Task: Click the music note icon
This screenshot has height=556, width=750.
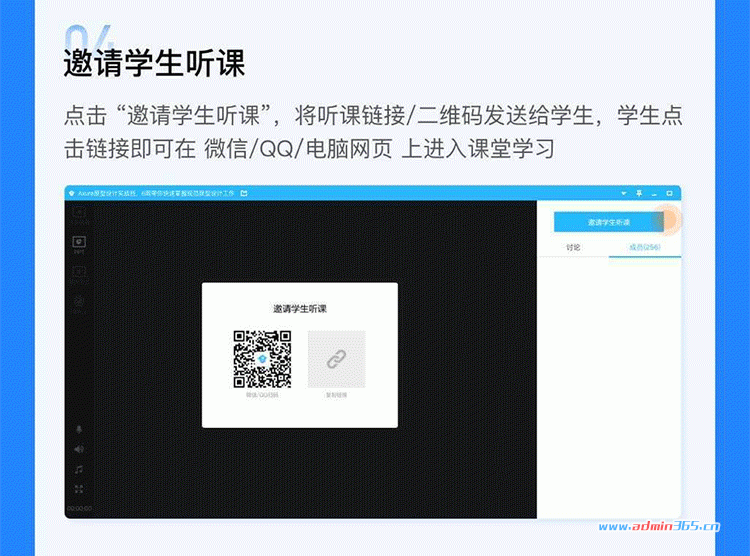Action: [x=79, y=469]
